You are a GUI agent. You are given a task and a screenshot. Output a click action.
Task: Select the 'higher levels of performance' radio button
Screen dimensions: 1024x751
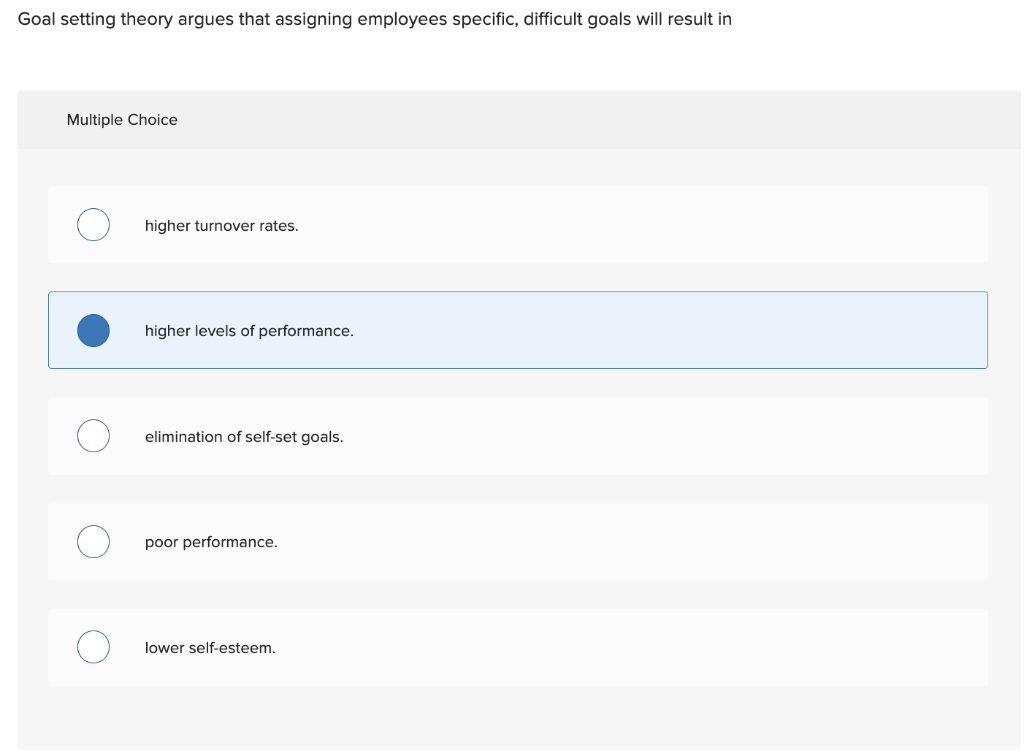[x=93, y=330]
